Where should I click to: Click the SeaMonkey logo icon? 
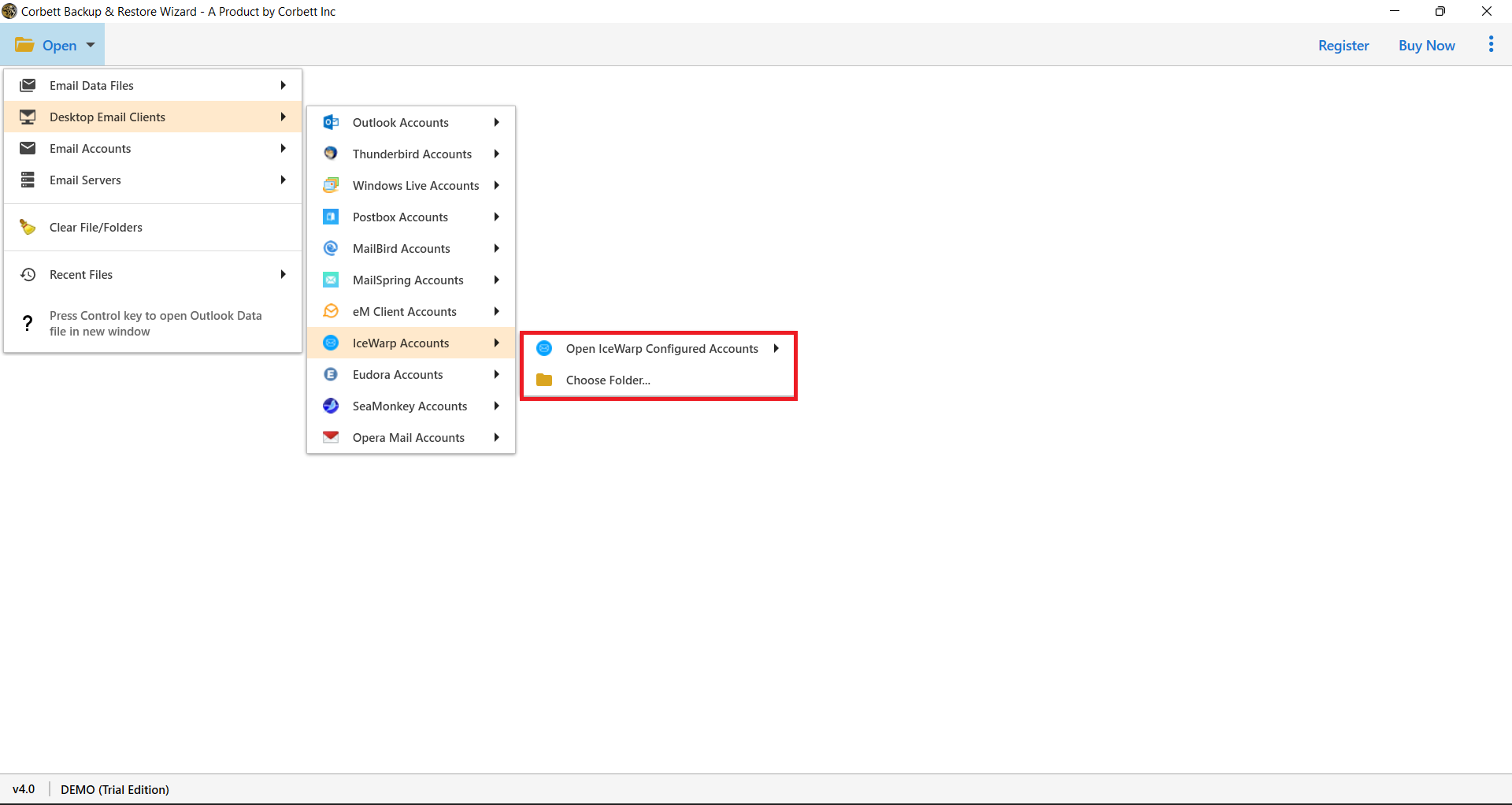331,406
